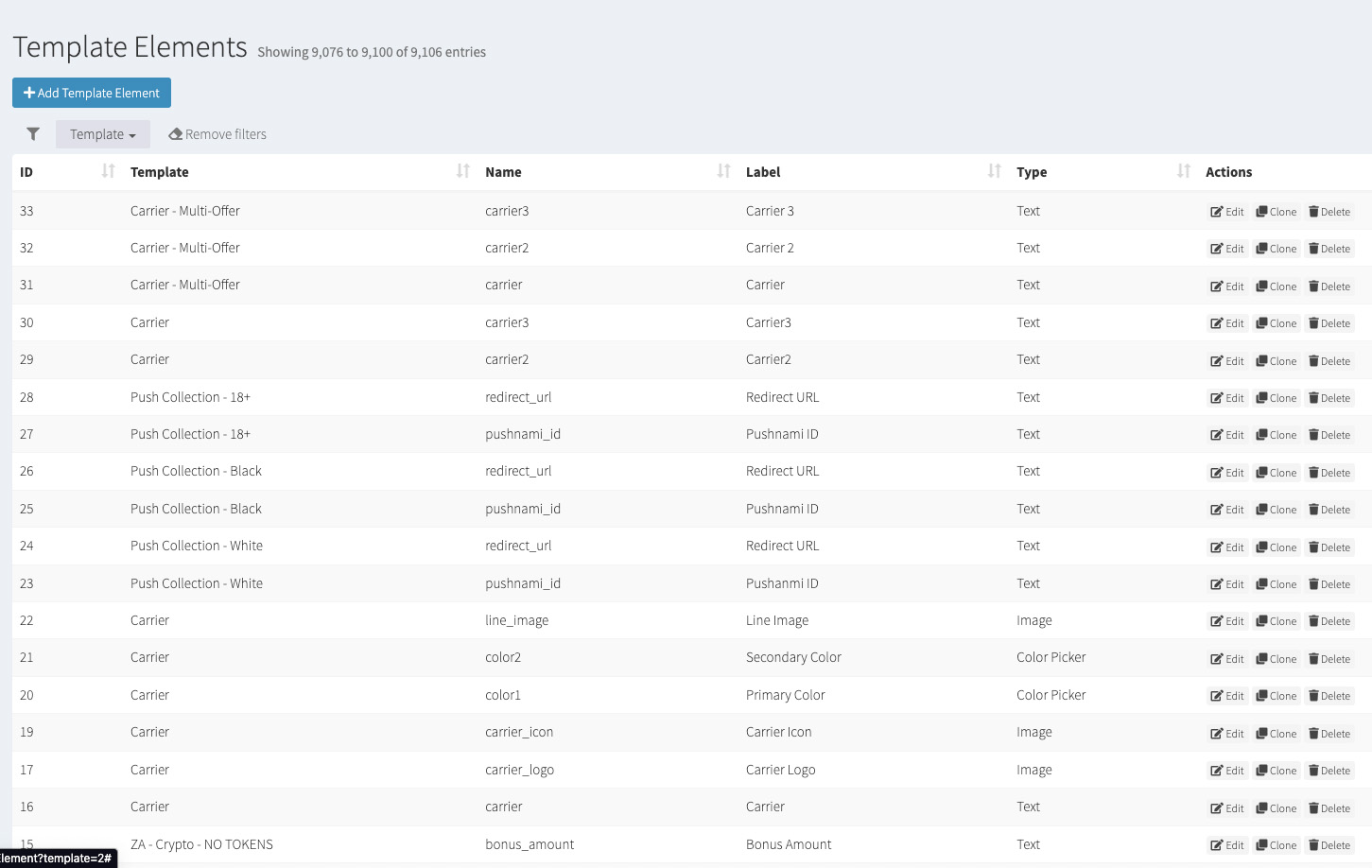Sort table by ID column
This screenshot has height=868, width=1372.
tap(108, 171)
